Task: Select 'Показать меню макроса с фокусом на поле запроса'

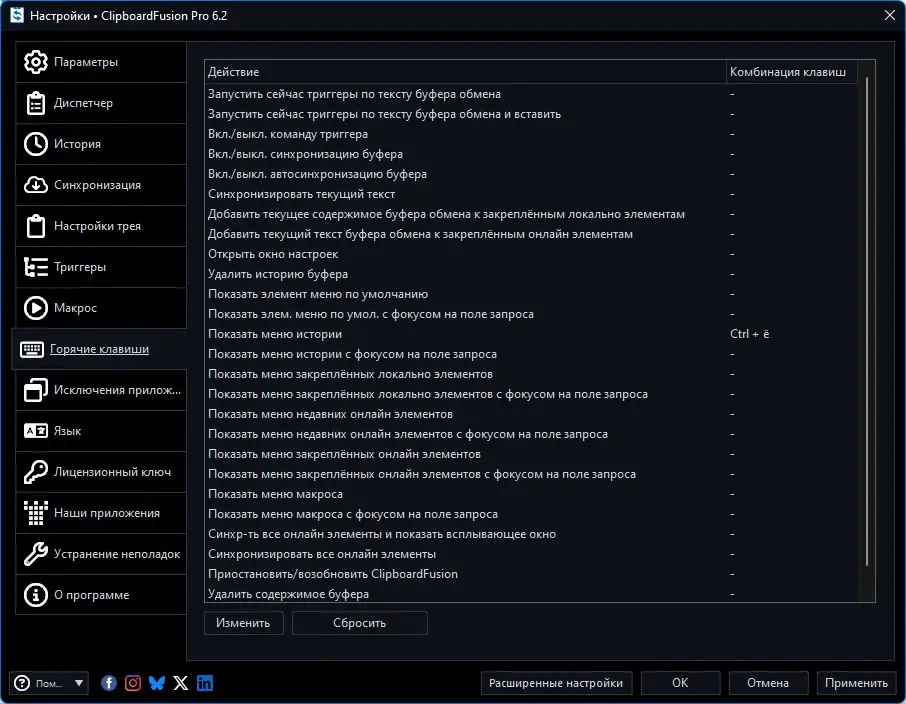Action: pos(532,514)
